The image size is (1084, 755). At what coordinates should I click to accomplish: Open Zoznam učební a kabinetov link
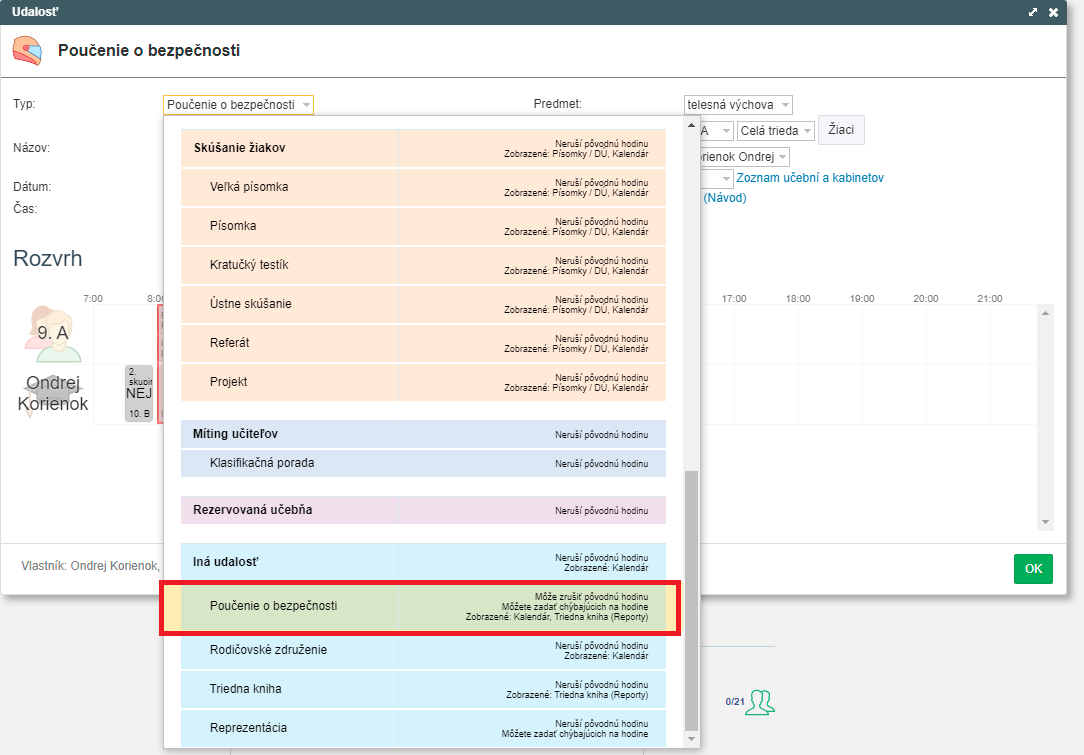(809, 178)
